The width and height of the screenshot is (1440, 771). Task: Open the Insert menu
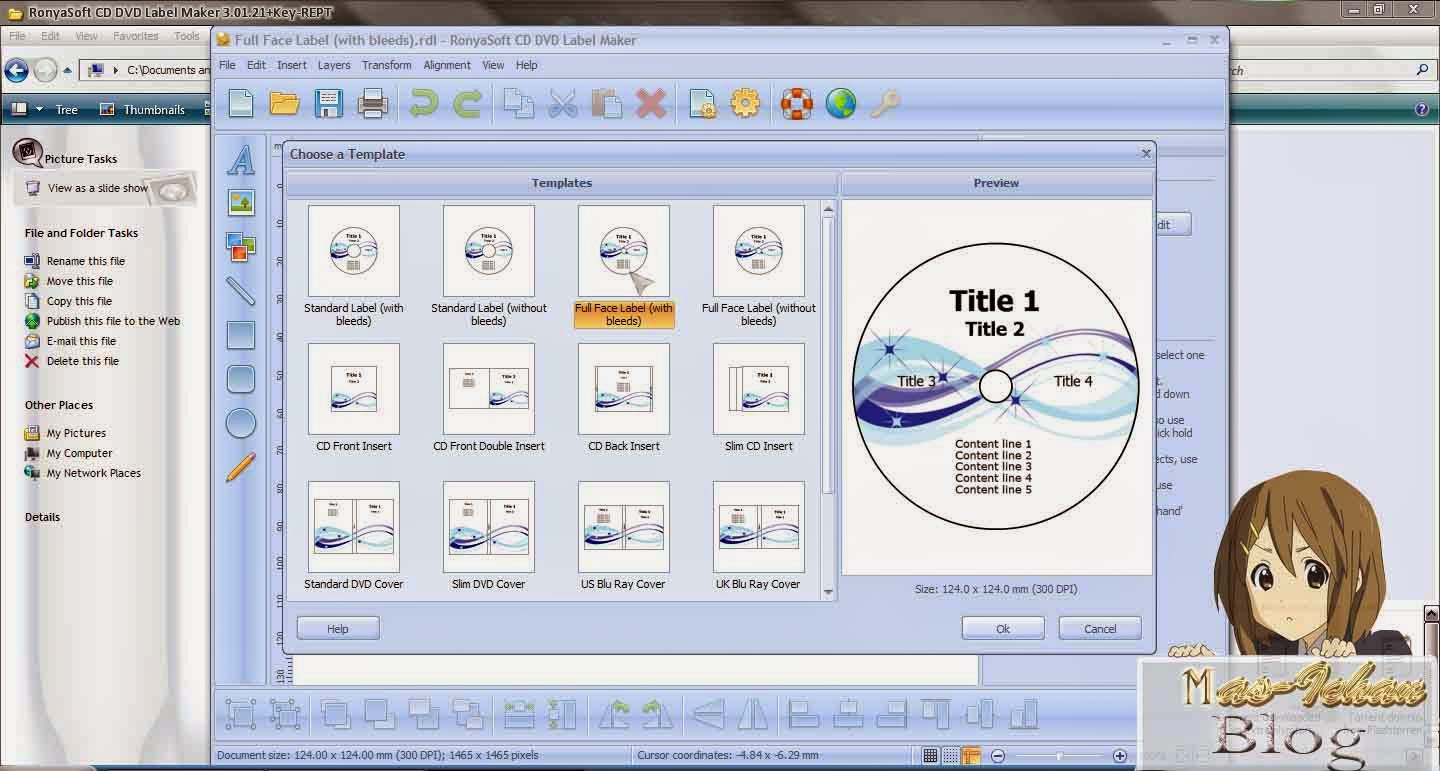pos(292,65)
